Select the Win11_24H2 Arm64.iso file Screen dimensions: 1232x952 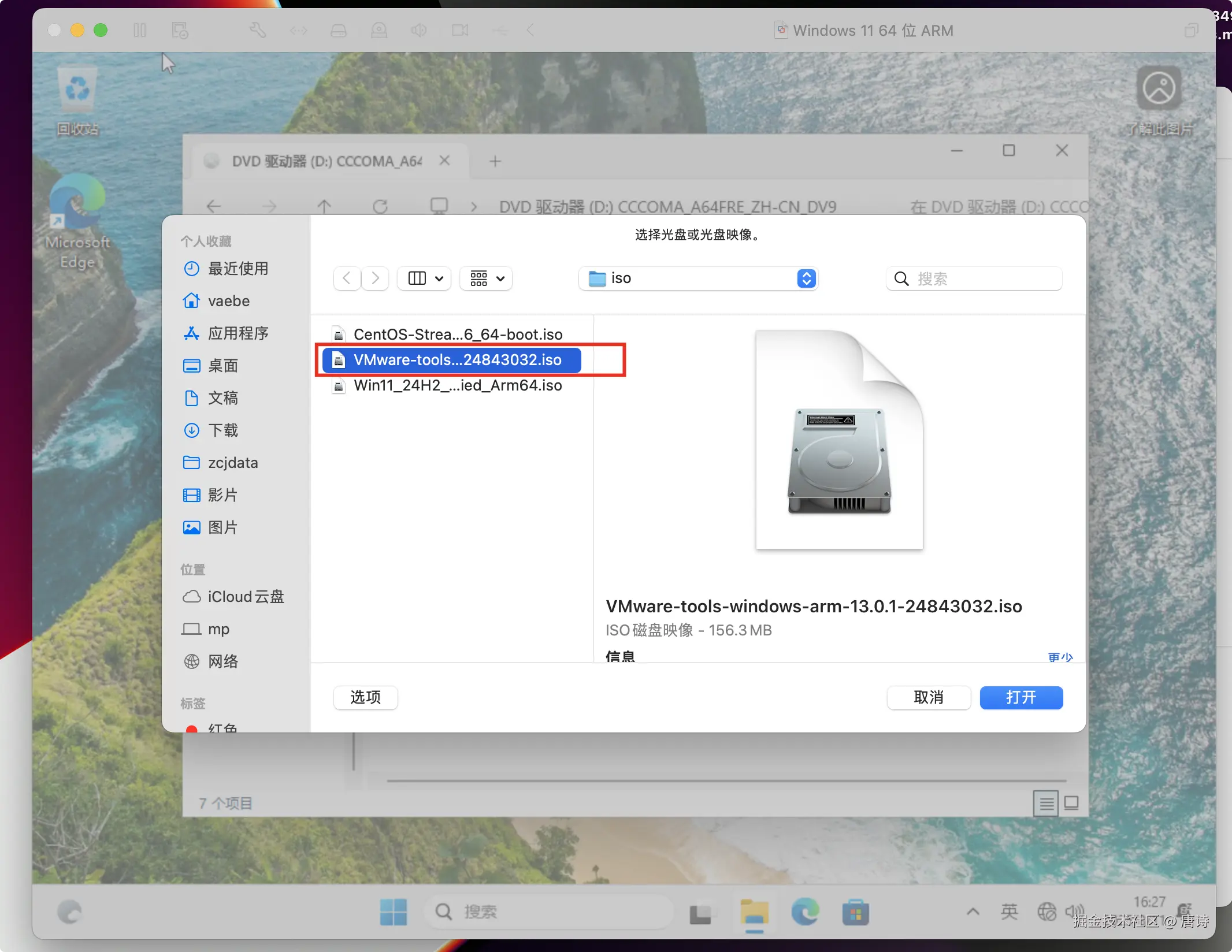pyautogui.click(x=457, y=385)
